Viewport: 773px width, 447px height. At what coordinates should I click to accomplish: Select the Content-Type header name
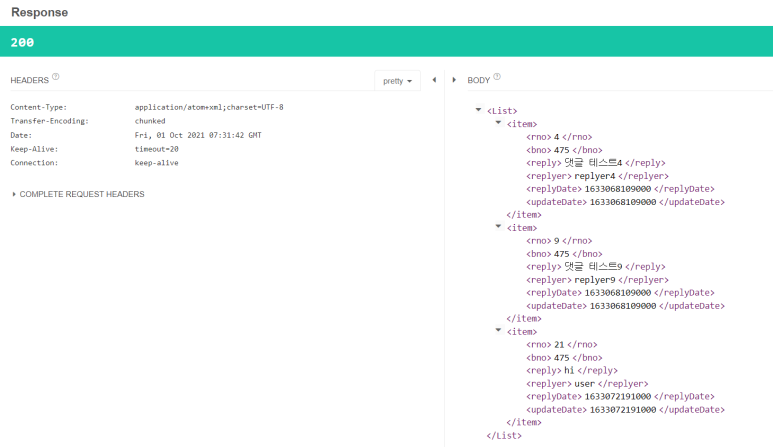click(38, 107)
